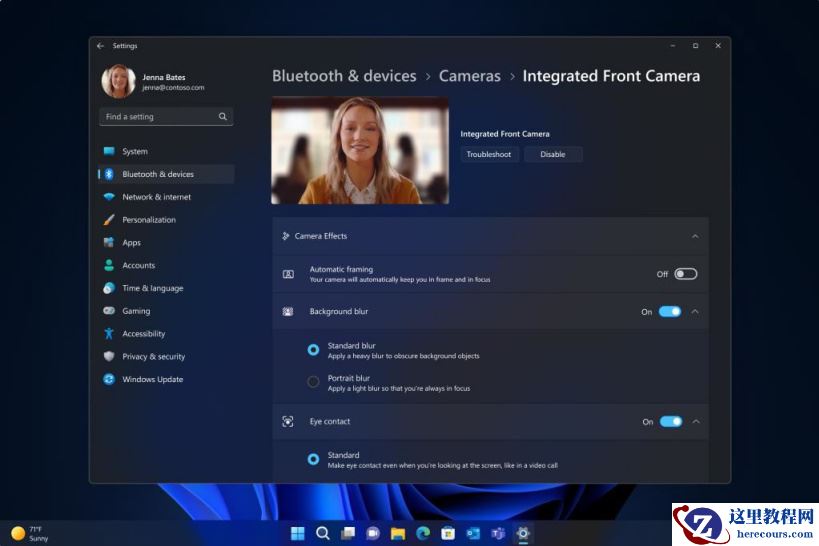Disable the Eye contact toggle
819x546 pixels.
[x=670, y=422]
